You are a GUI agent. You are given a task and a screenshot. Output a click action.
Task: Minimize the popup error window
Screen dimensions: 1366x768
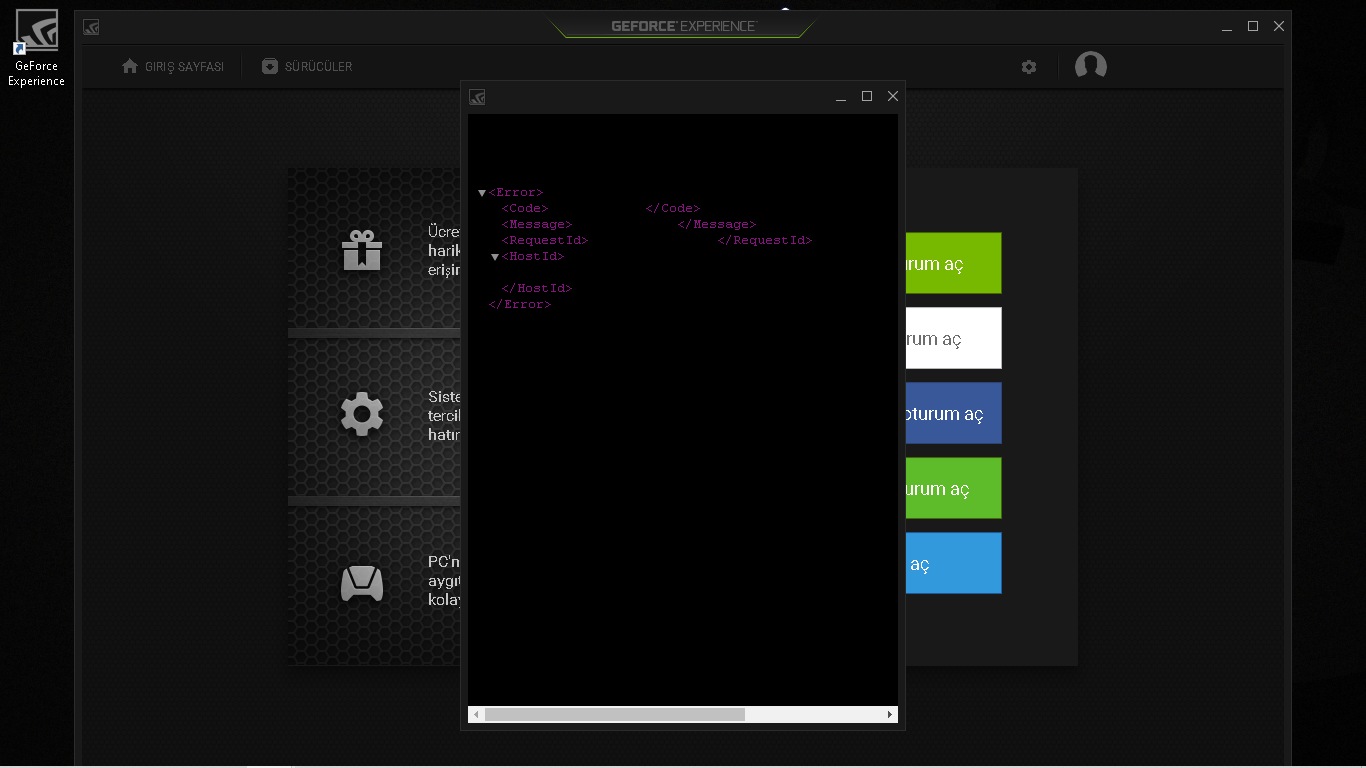841,97
